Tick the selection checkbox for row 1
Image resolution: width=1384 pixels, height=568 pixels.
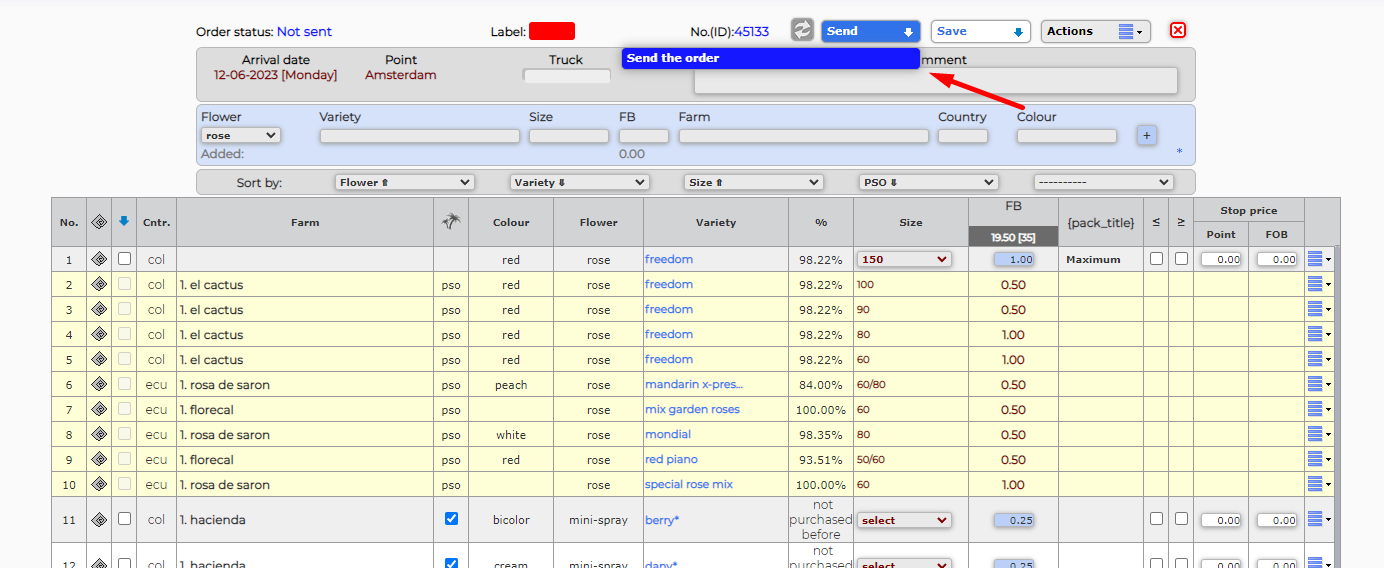[124, 259]
